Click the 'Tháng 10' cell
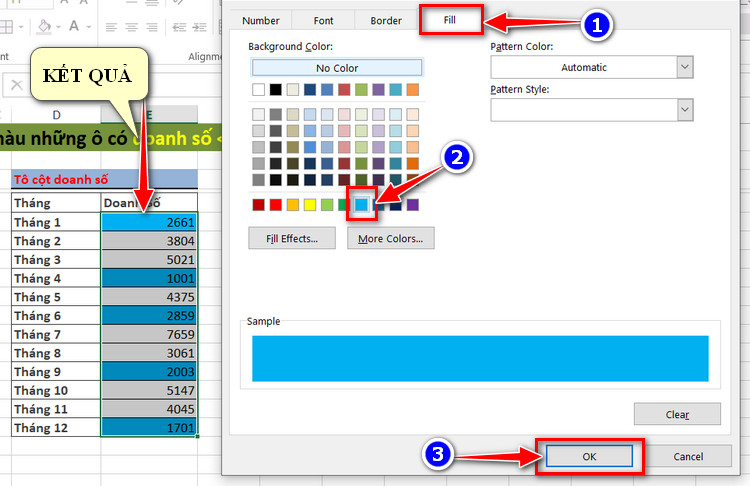This screenshot has height=486, width=750. [56, 390]
